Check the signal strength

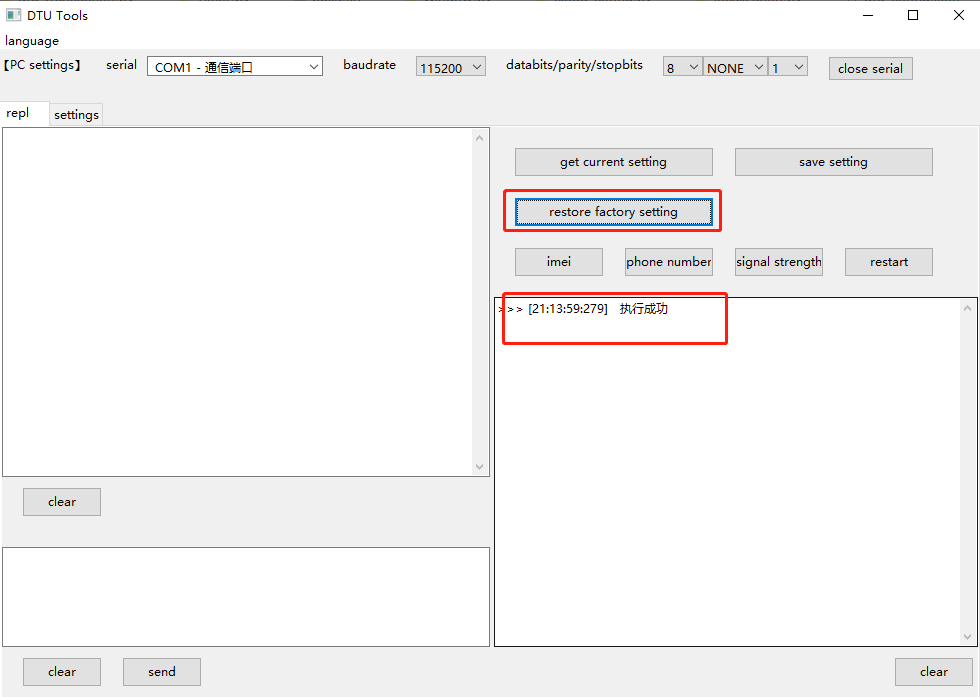coord(778,261)
